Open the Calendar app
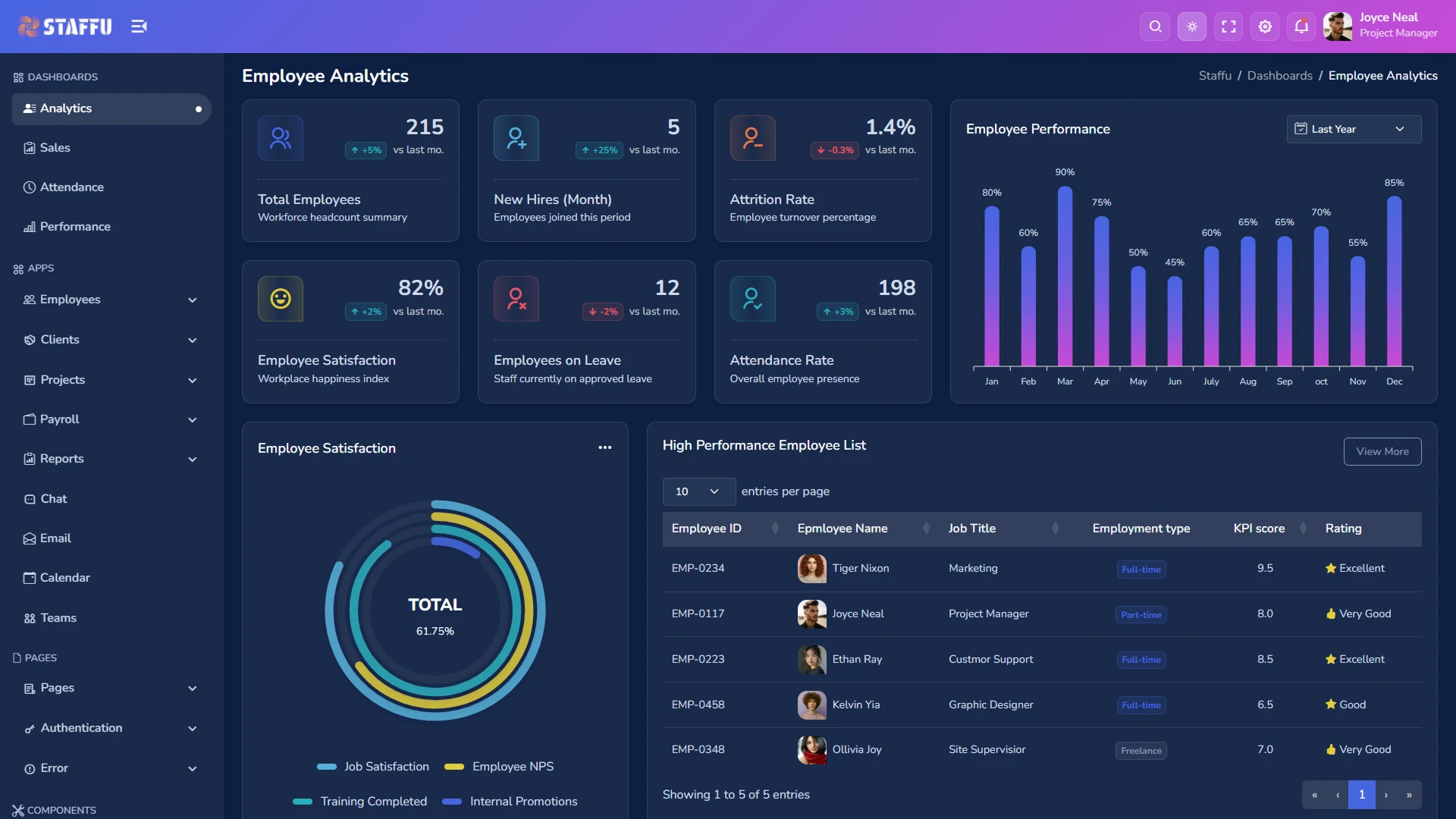 pos(111,578)
